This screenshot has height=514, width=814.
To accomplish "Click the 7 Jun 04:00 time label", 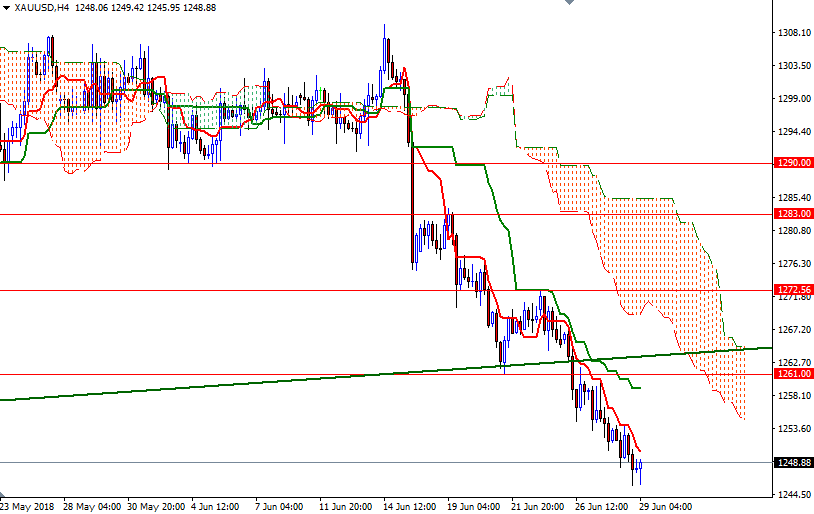I will [x=279, y=507].
